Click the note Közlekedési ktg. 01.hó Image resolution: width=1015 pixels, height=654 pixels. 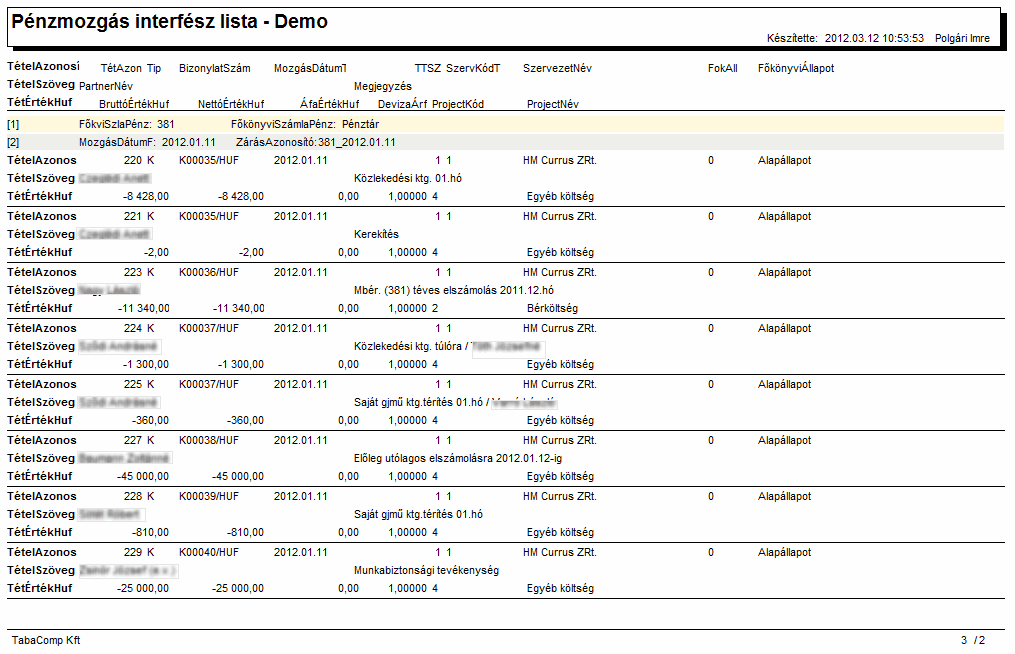[x=408, y=178]
